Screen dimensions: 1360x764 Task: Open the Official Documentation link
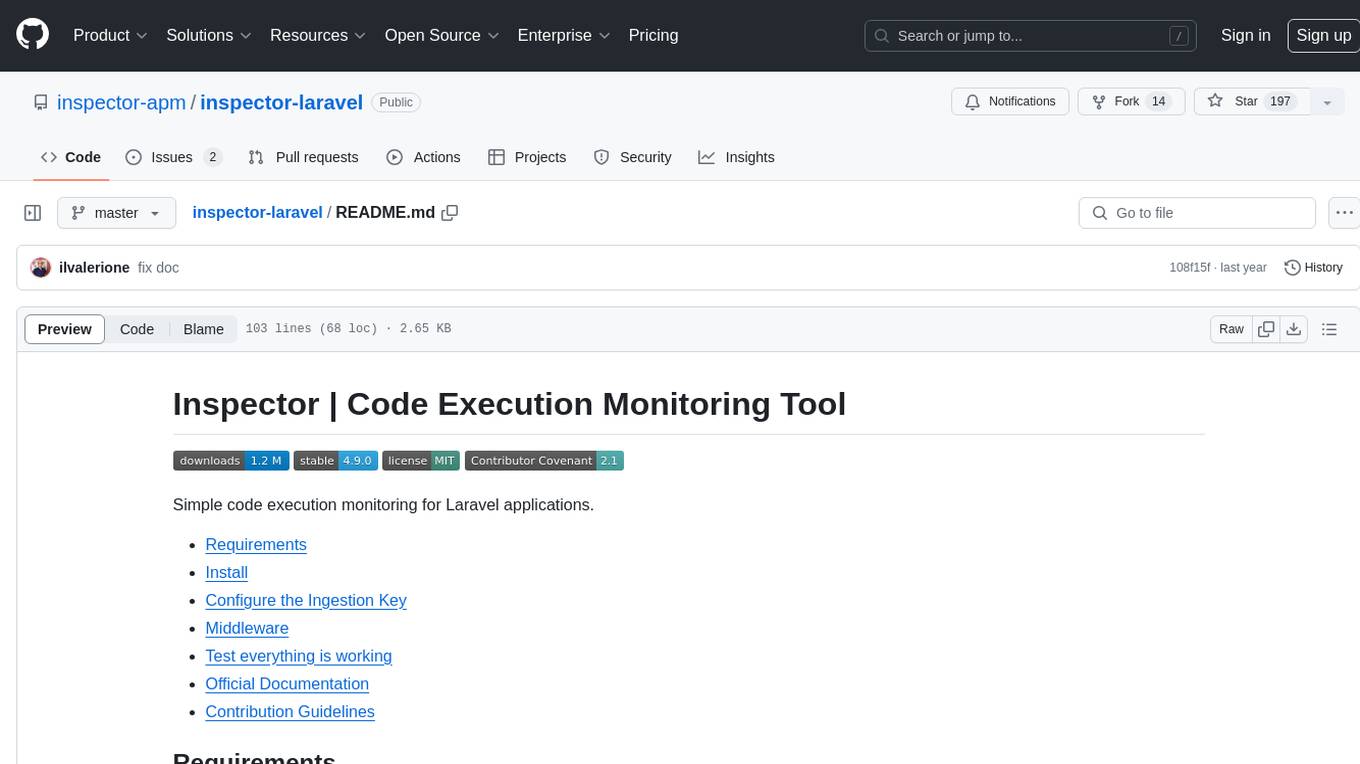[287, 684]
